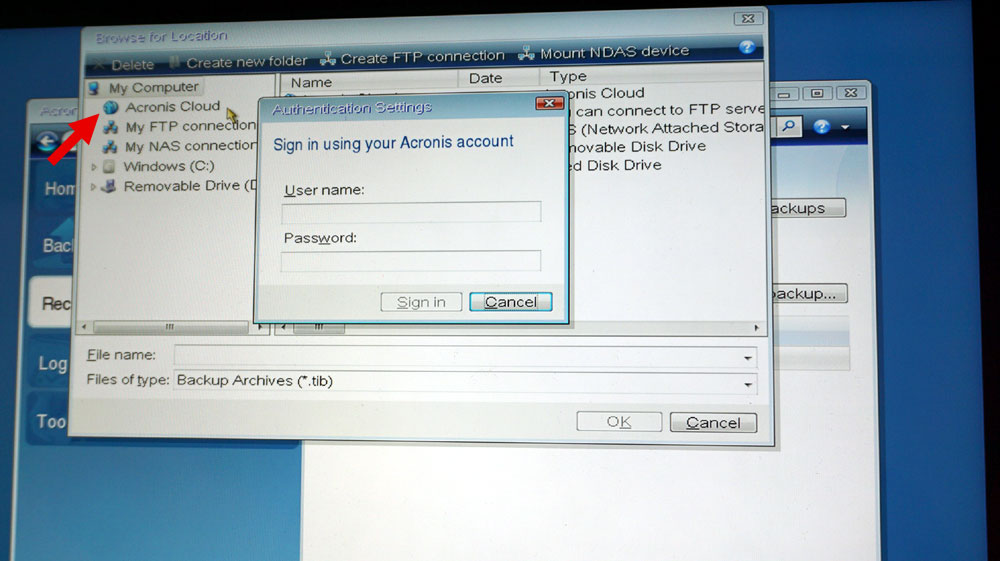The image size is (1000, 561).
Task: Expand the Windows (C:) tree node
Action: tap(94, 167)
